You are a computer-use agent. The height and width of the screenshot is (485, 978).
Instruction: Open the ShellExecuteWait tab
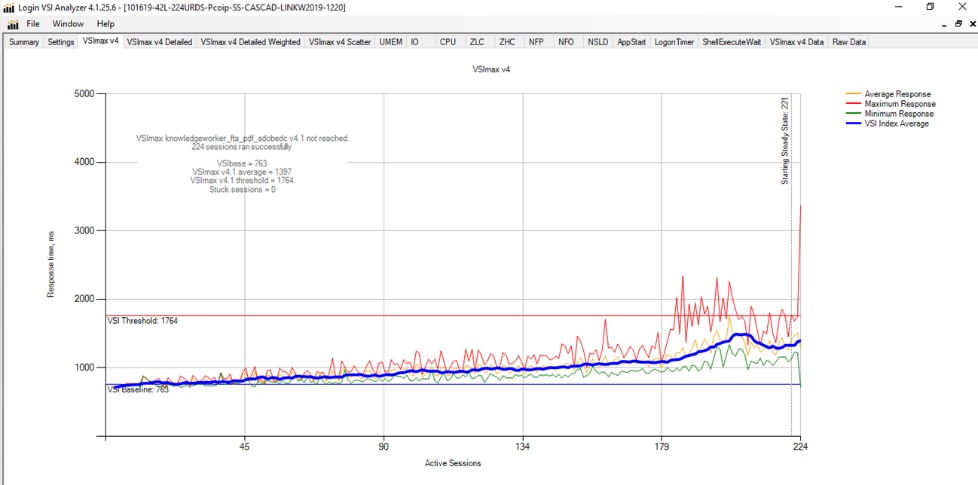(x=731, y=42)
